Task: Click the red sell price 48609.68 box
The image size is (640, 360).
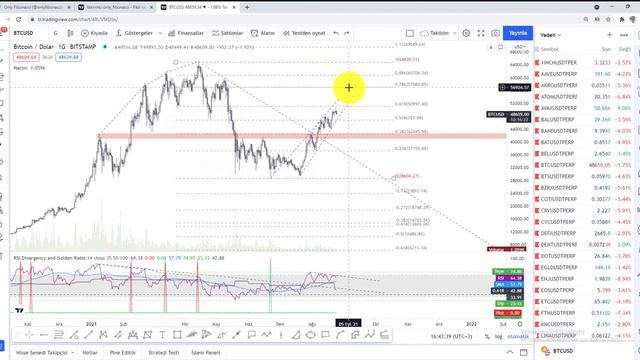Action: coord(26,58)
